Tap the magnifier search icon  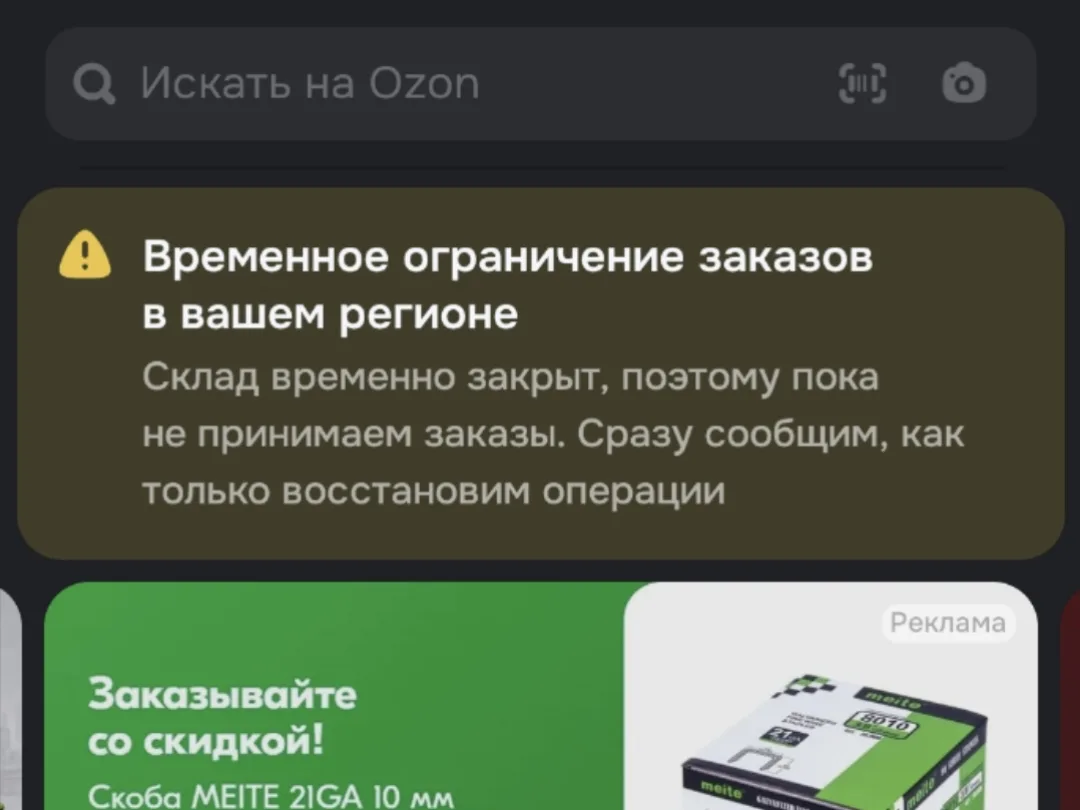(94, 84)
